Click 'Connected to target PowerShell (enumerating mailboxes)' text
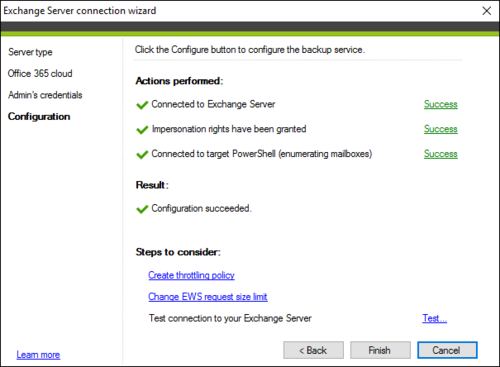Viewport: 500px width, 367px height. [x=262, y=154]
